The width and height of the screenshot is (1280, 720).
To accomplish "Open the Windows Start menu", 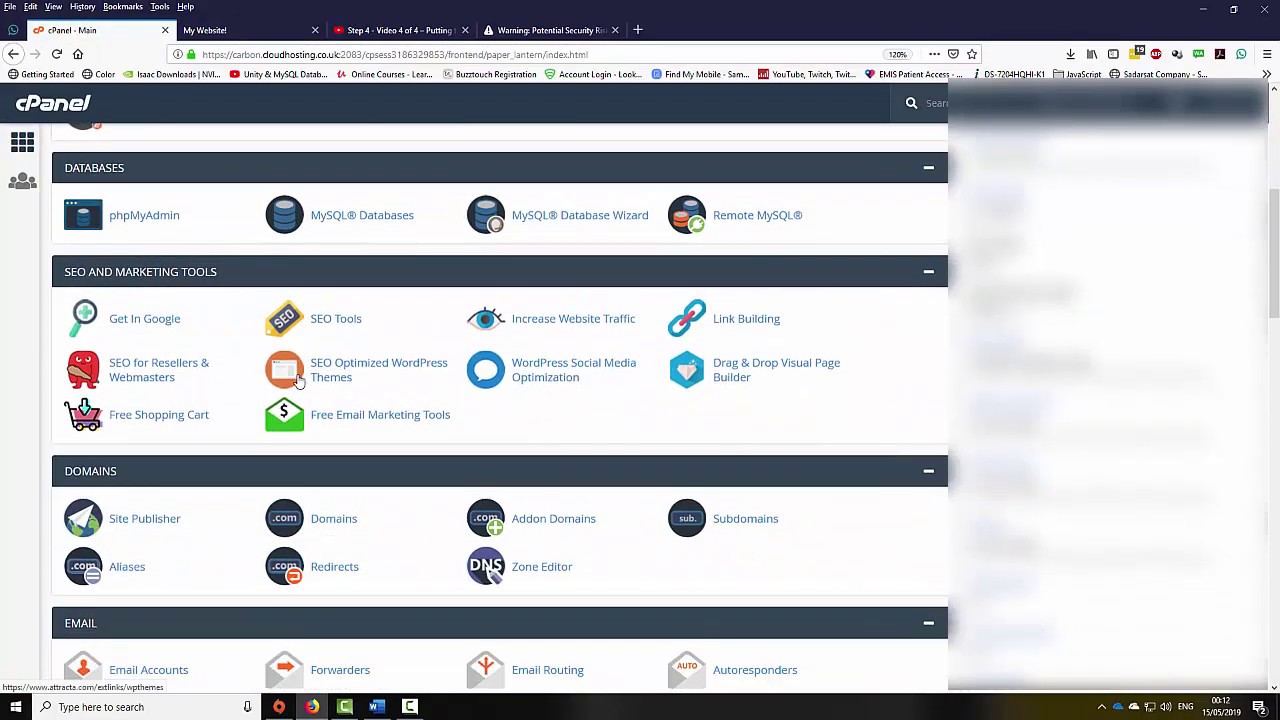I will pyautogui.click(x=16, y=707).
